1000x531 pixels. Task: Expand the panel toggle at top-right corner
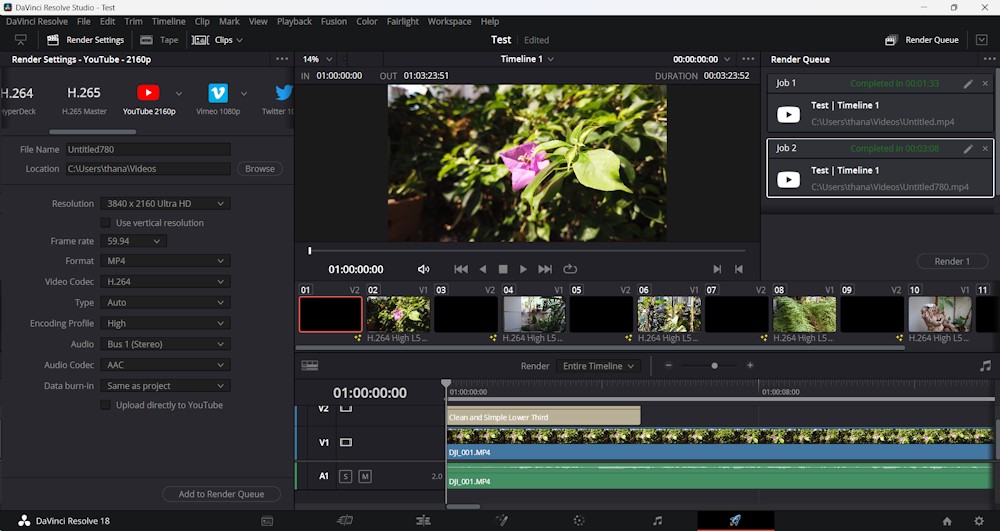coord(982,40)
